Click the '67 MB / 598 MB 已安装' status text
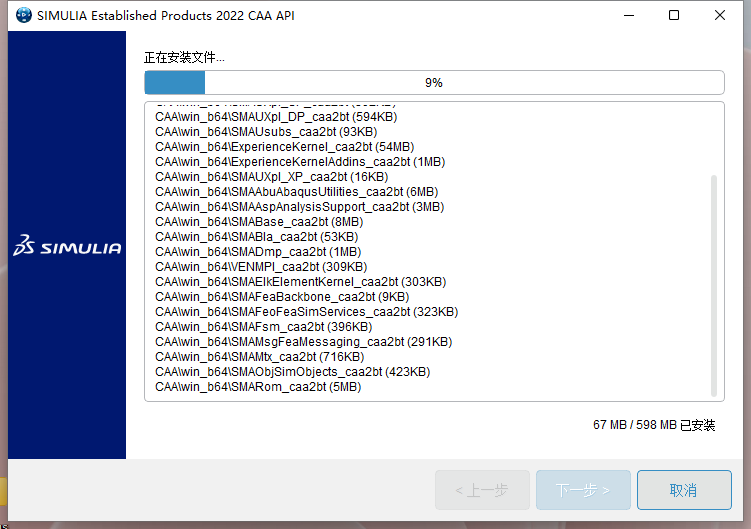The image size is (751, 529). coord(654,425)
